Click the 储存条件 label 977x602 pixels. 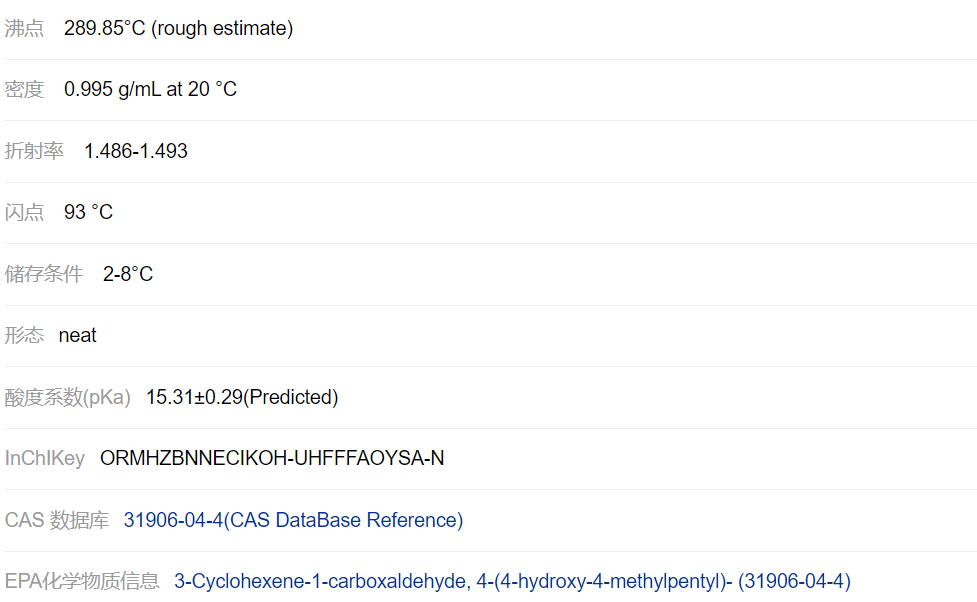(x=44, y=274)
